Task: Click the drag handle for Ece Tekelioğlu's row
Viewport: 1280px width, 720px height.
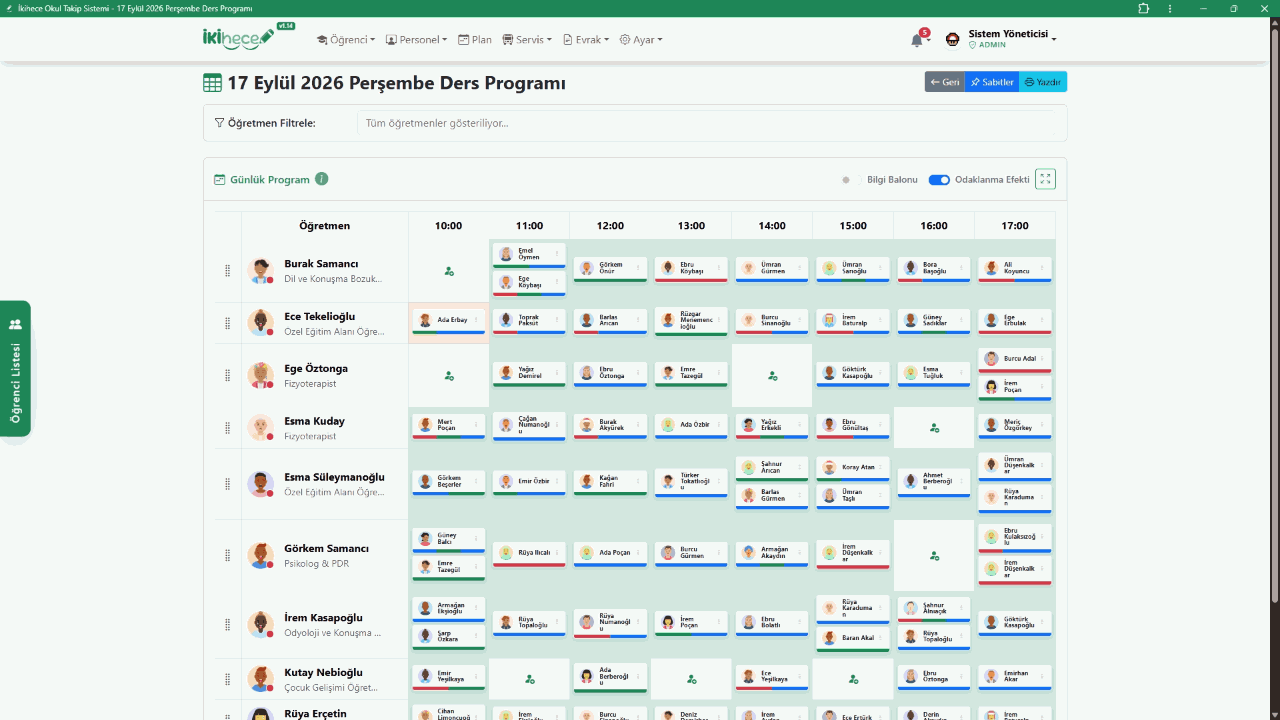Action: (x=227, y=323)
